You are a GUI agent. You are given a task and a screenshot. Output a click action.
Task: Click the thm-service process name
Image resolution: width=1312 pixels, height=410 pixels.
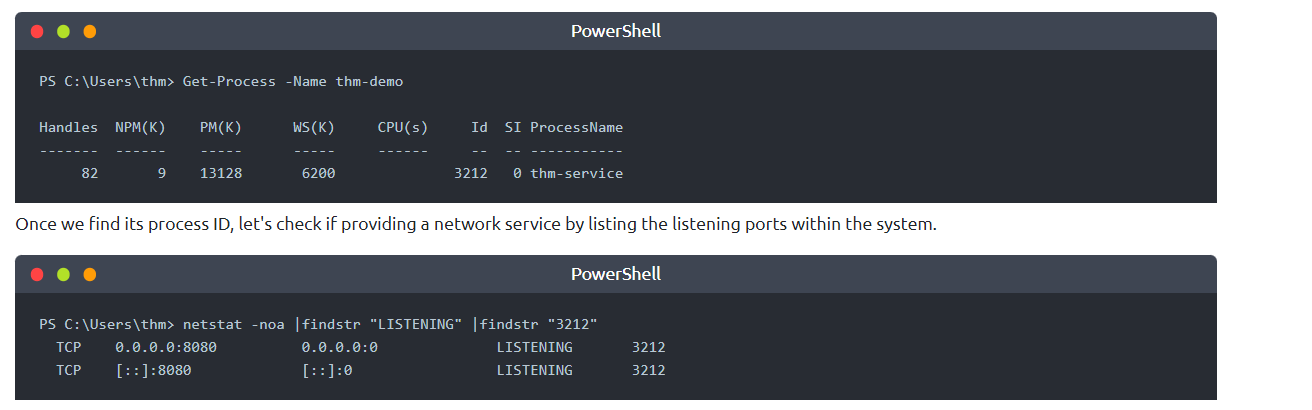[576, 174]
